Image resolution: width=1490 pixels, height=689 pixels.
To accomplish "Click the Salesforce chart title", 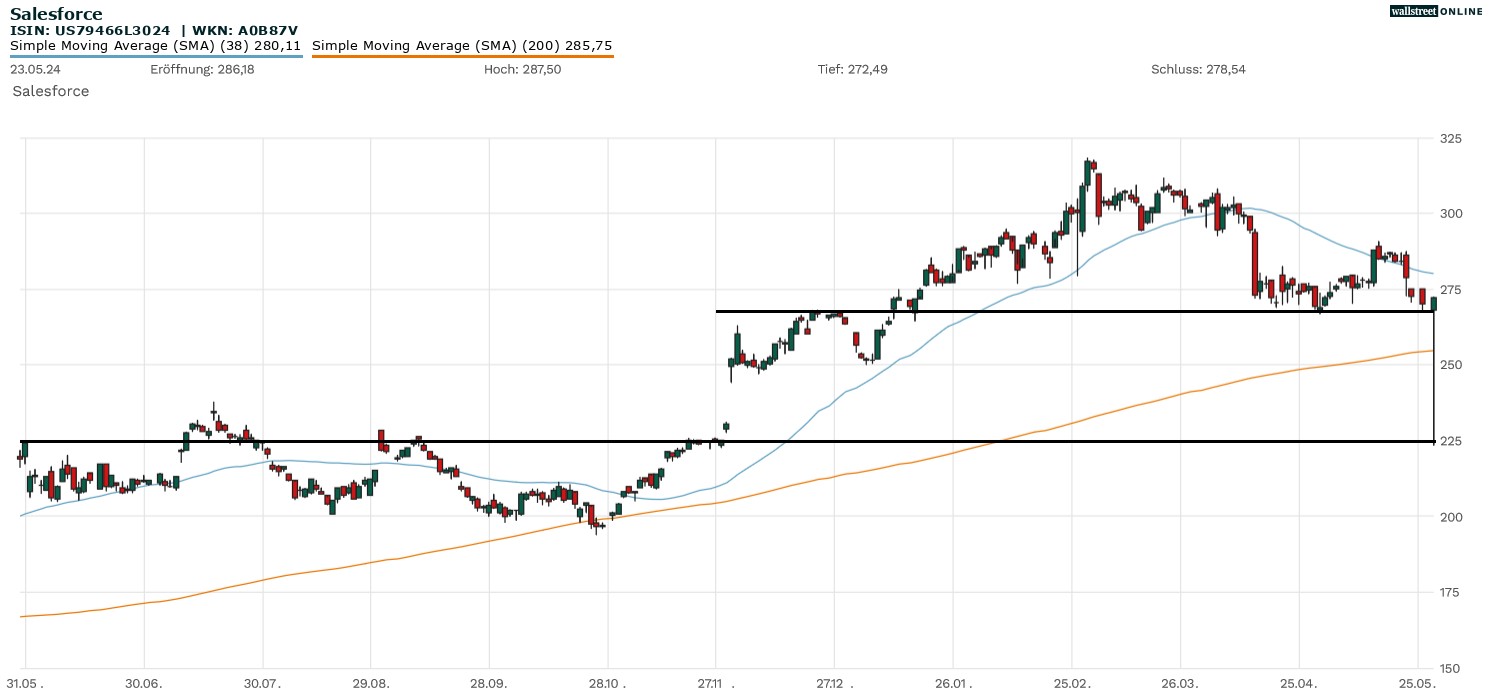I will click(x=56, y=14).
